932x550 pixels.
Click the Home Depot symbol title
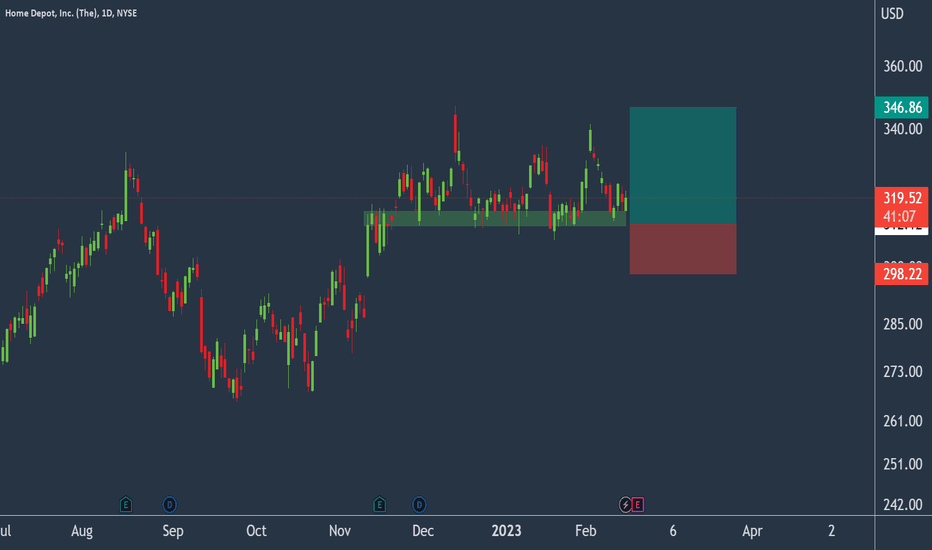[71, 13]
